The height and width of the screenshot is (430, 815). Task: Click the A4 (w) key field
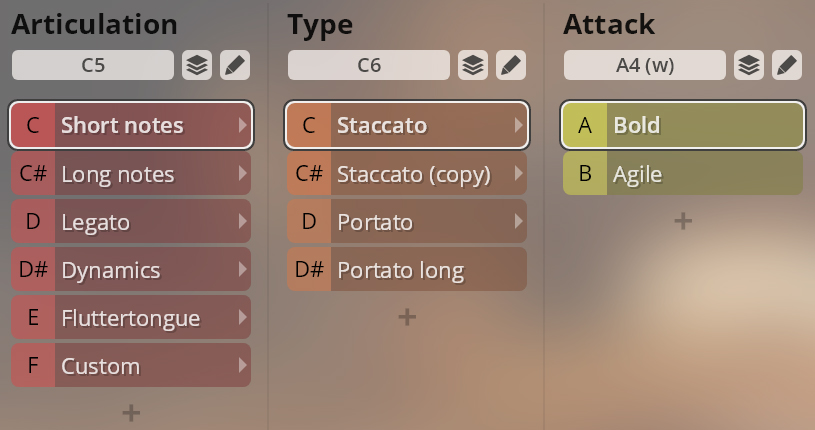645,66
